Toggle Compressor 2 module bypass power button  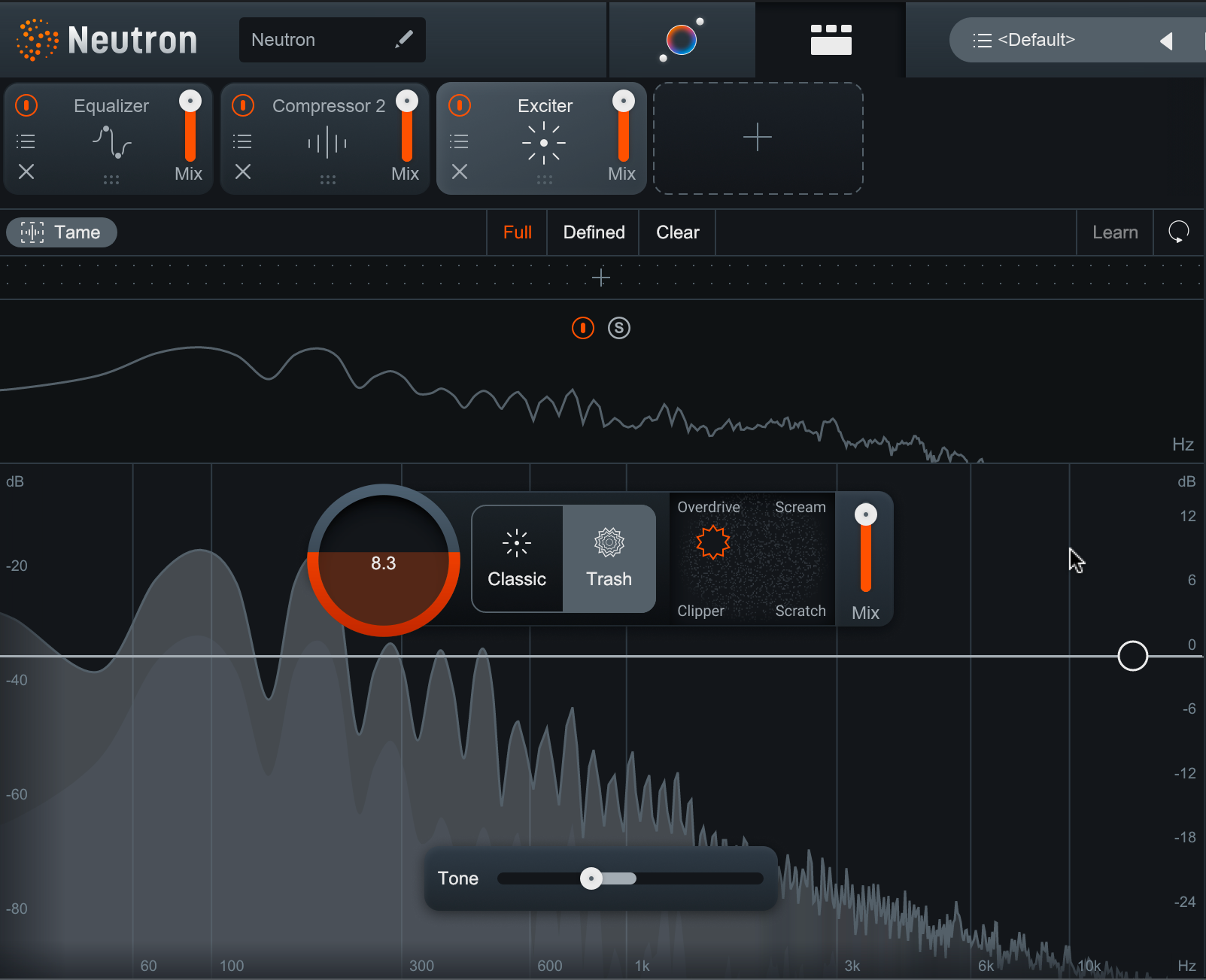(243, 105)
